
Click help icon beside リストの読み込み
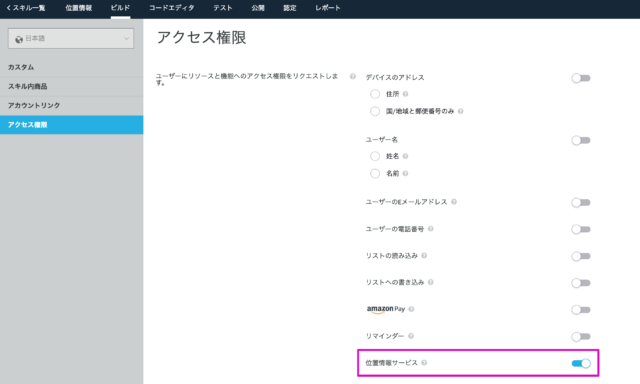pyautogui.click(x=424, y=255)
